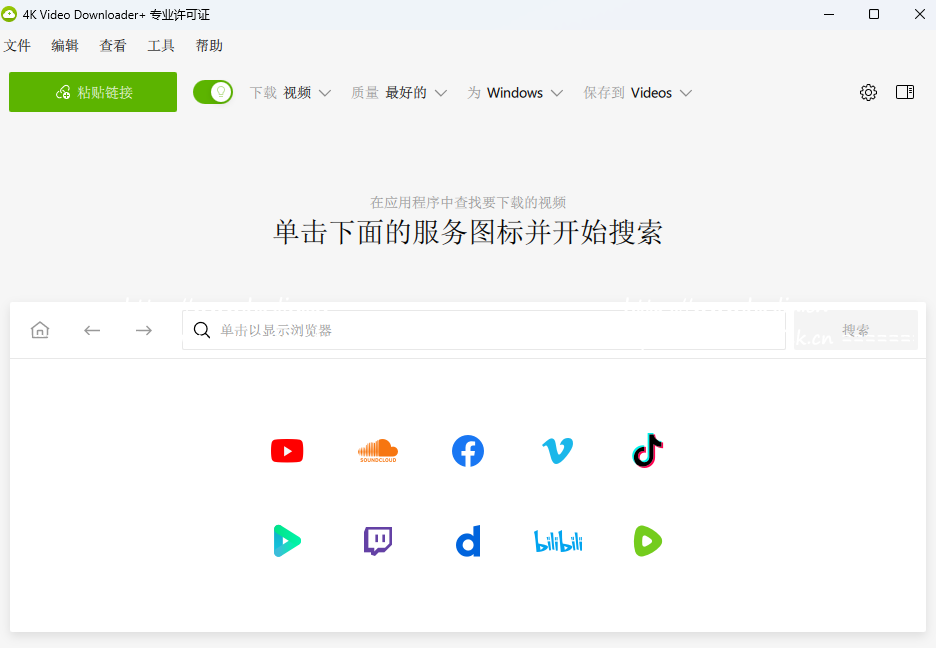Open the Rumble green play icon
Screen dimensions: 936x648
point(648,541)
